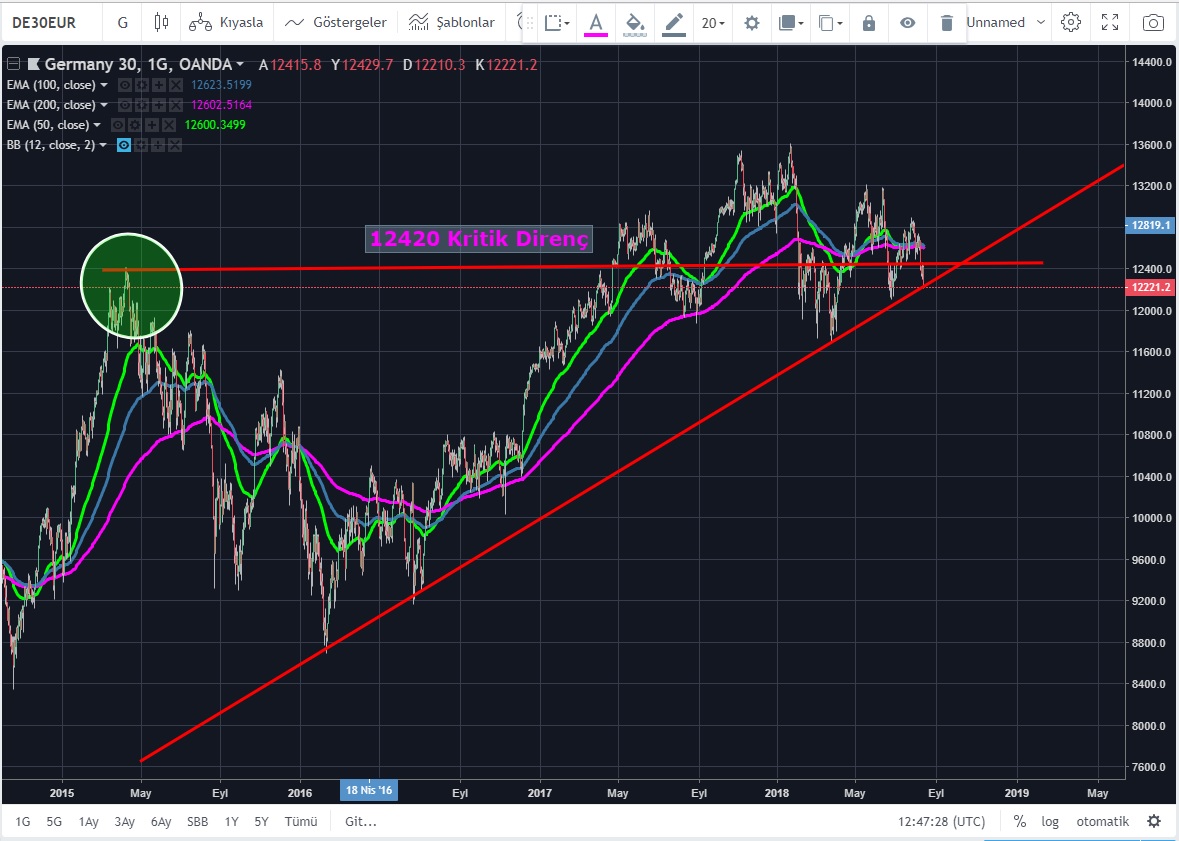Viewport: 1179px width, 841px height.
Task: Lock the selected drawing object
Action: 868,22
